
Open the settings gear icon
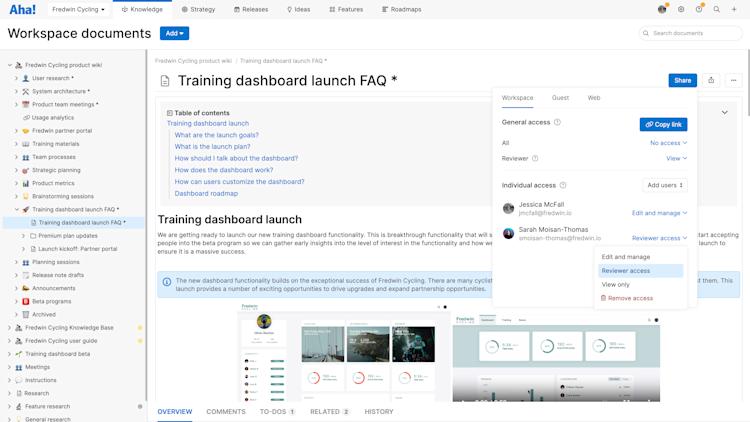click(x=681, y=9)
